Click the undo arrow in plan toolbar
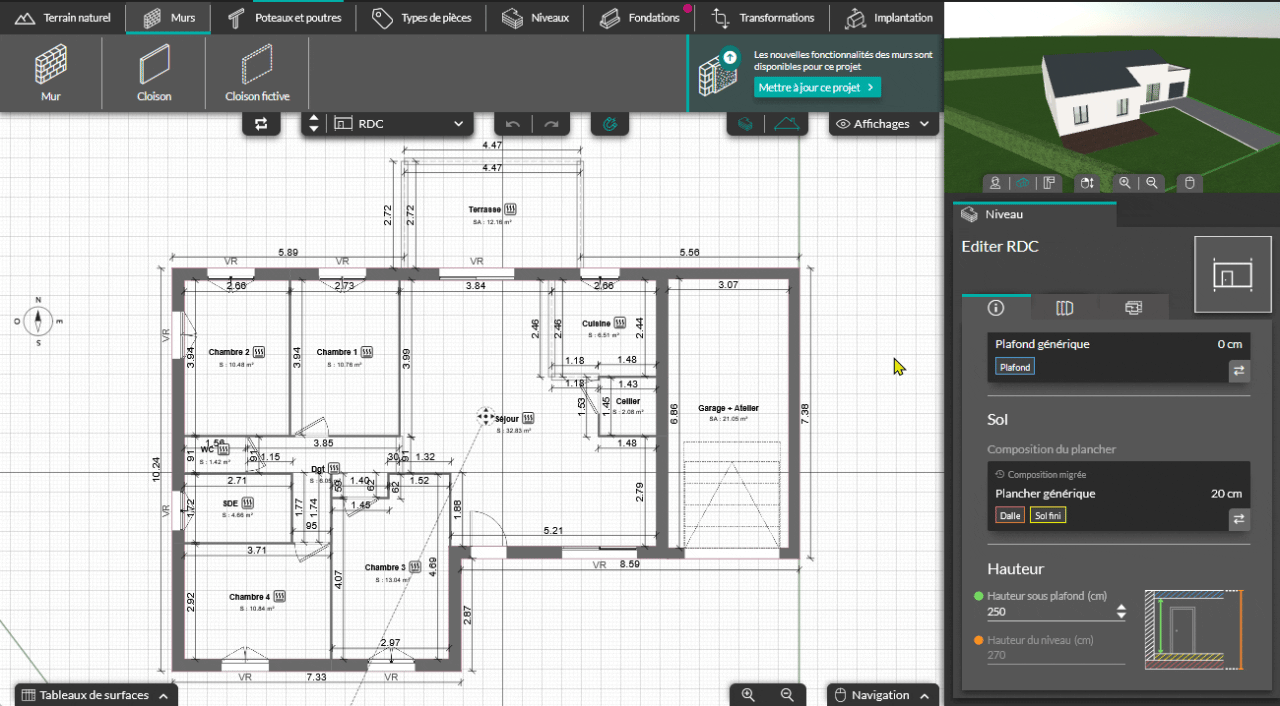 (x=513, y=124)
